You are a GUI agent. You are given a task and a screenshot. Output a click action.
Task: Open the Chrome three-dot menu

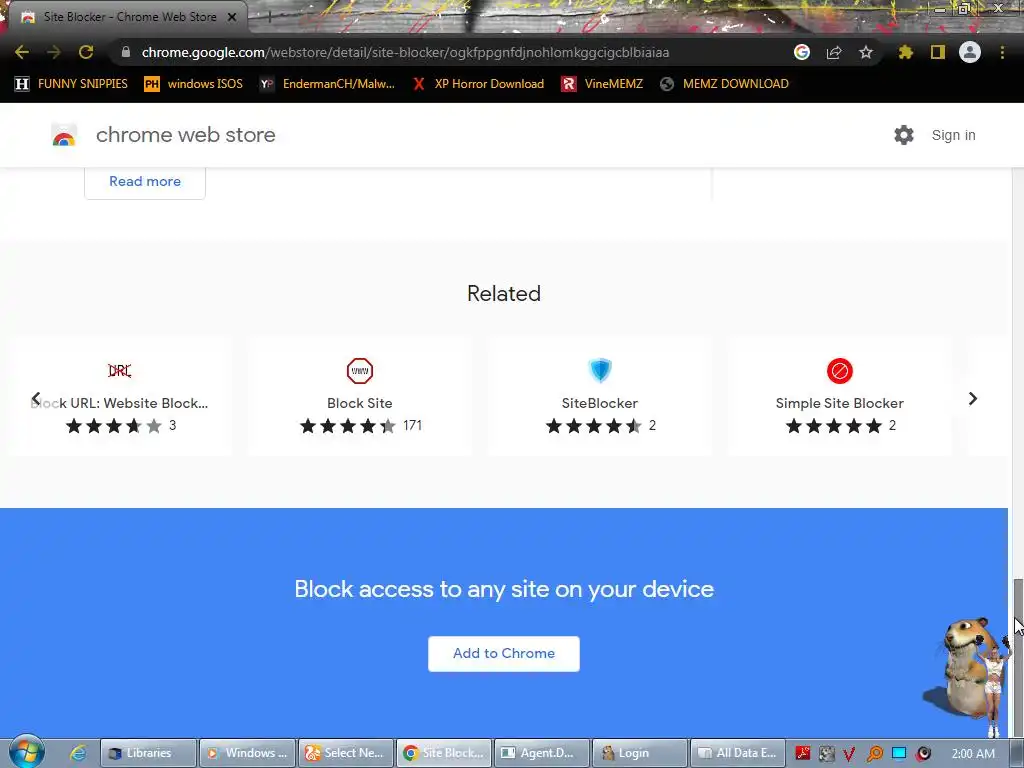pos(1002,52)
